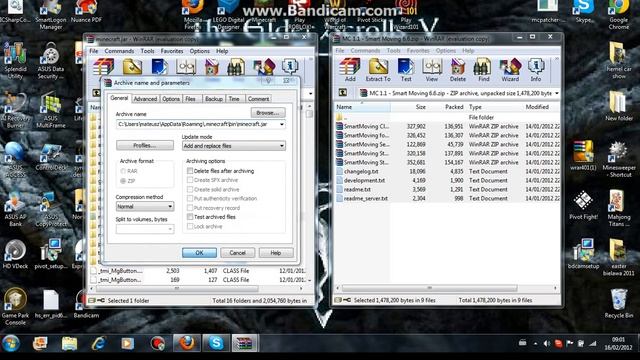The width and height of the screenshot is (640, 360).
Task: Switch to the Advanced tab
Action: [x=145, y=99]
